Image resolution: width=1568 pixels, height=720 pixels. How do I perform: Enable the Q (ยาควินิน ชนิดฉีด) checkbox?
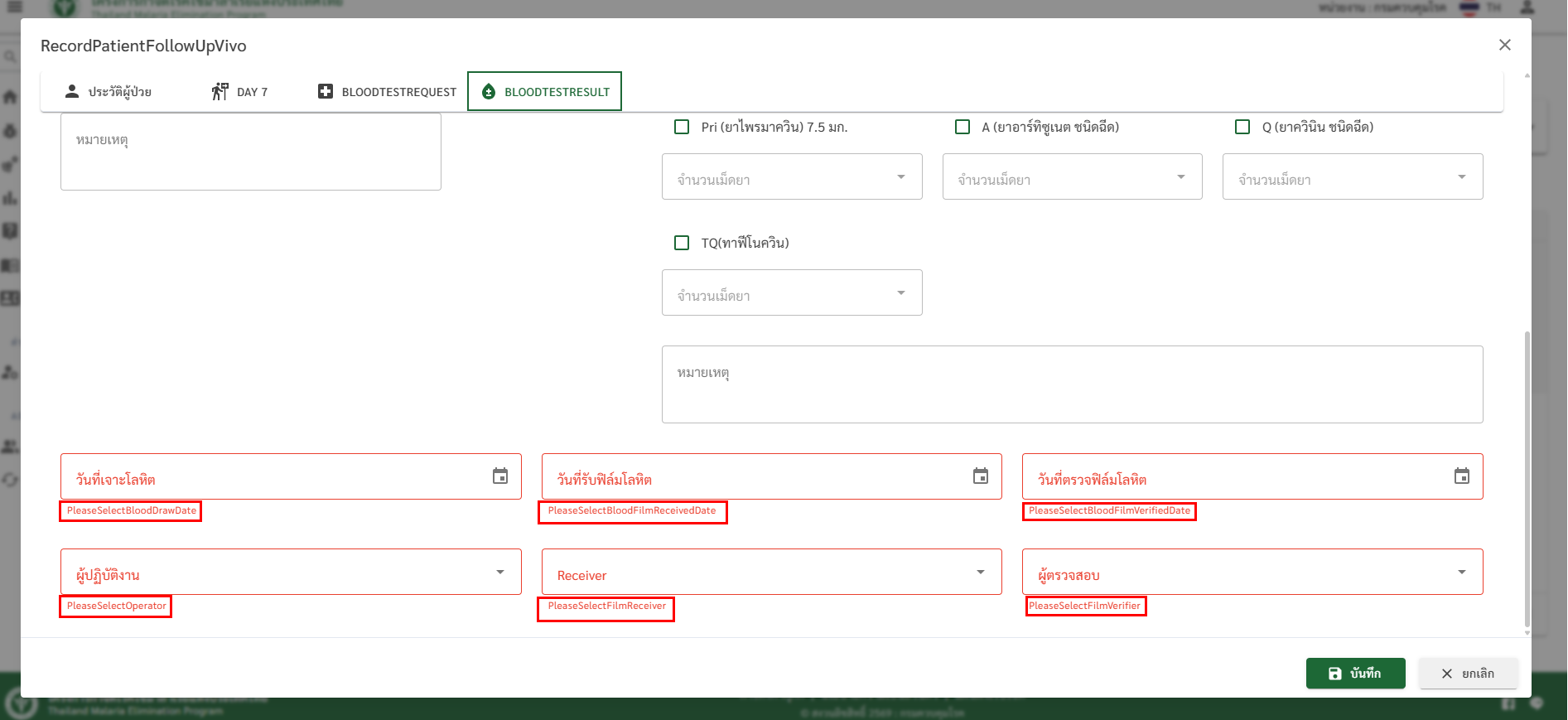click(x=1242, y=127)
